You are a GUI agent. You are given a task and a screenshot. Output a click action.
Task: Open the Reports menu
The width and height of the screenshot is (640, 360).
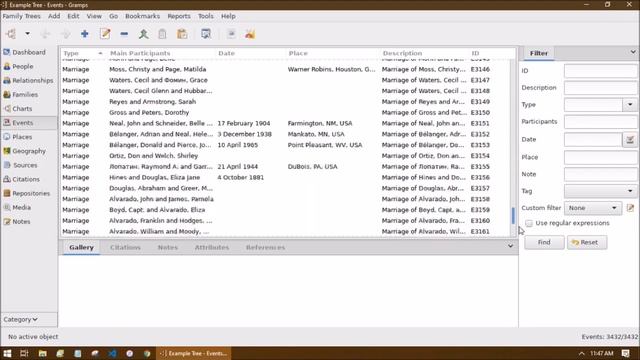click(x=179, y=16)
